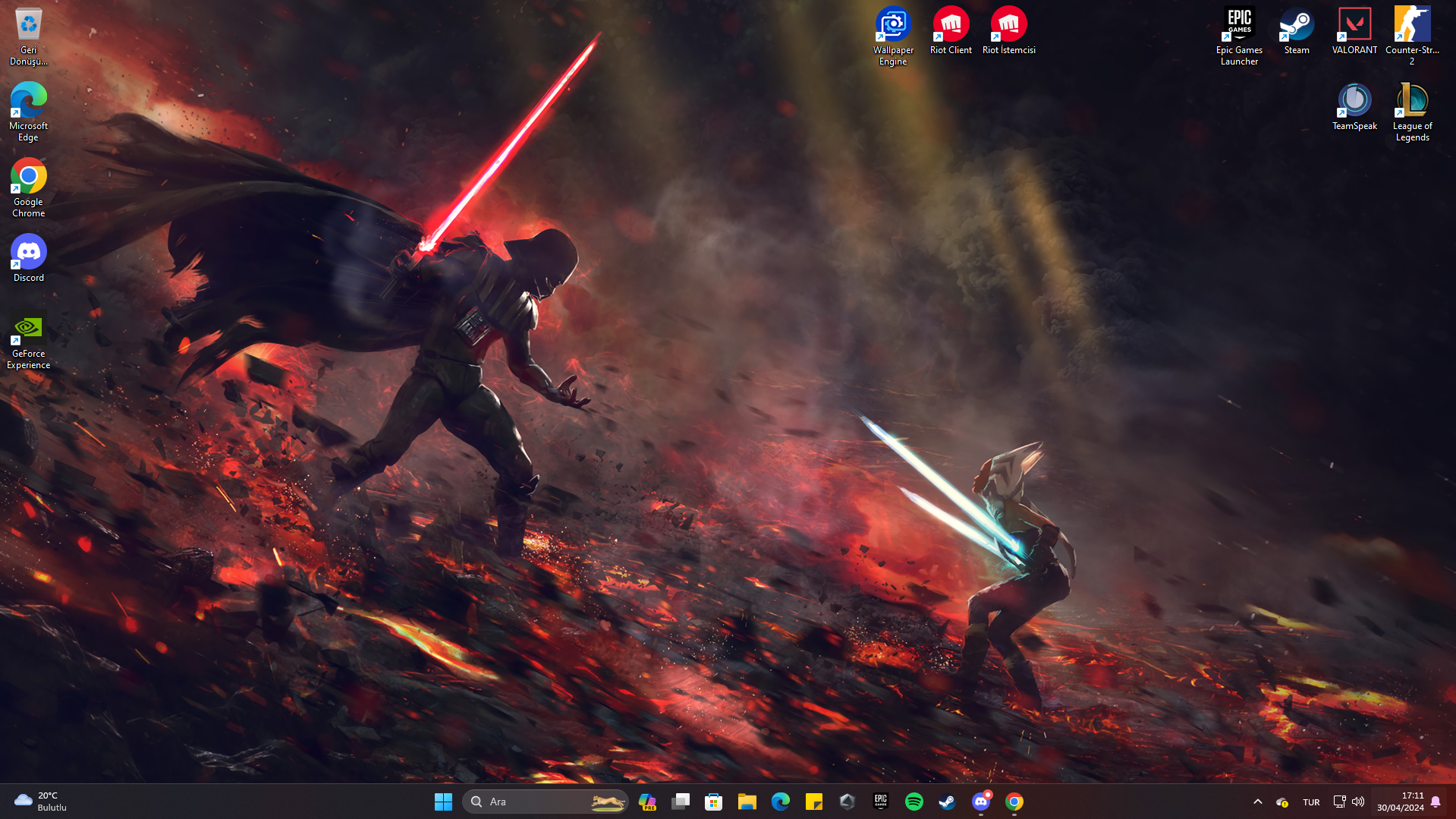Select the Recycle Bin desktop icon
1456x819 pixels.
(28, 36)
